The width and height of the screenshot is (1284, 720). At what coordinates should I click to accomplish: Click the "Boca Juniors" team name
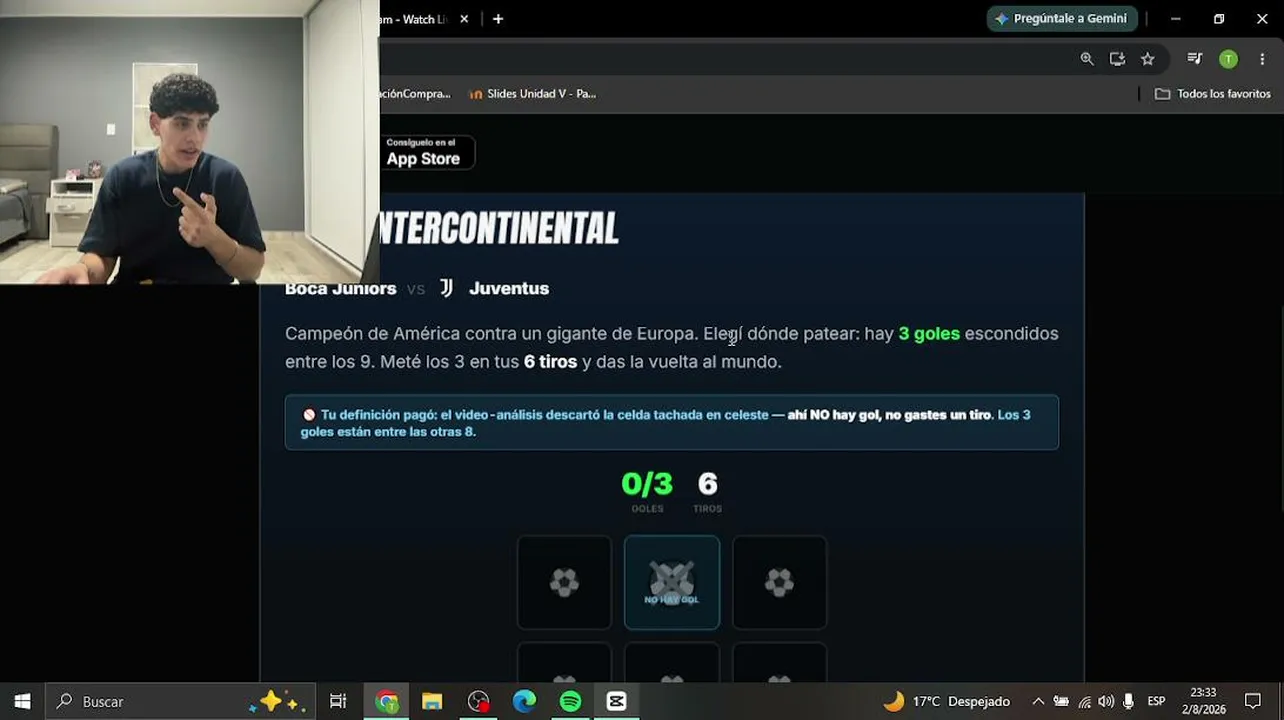[340, 288]
